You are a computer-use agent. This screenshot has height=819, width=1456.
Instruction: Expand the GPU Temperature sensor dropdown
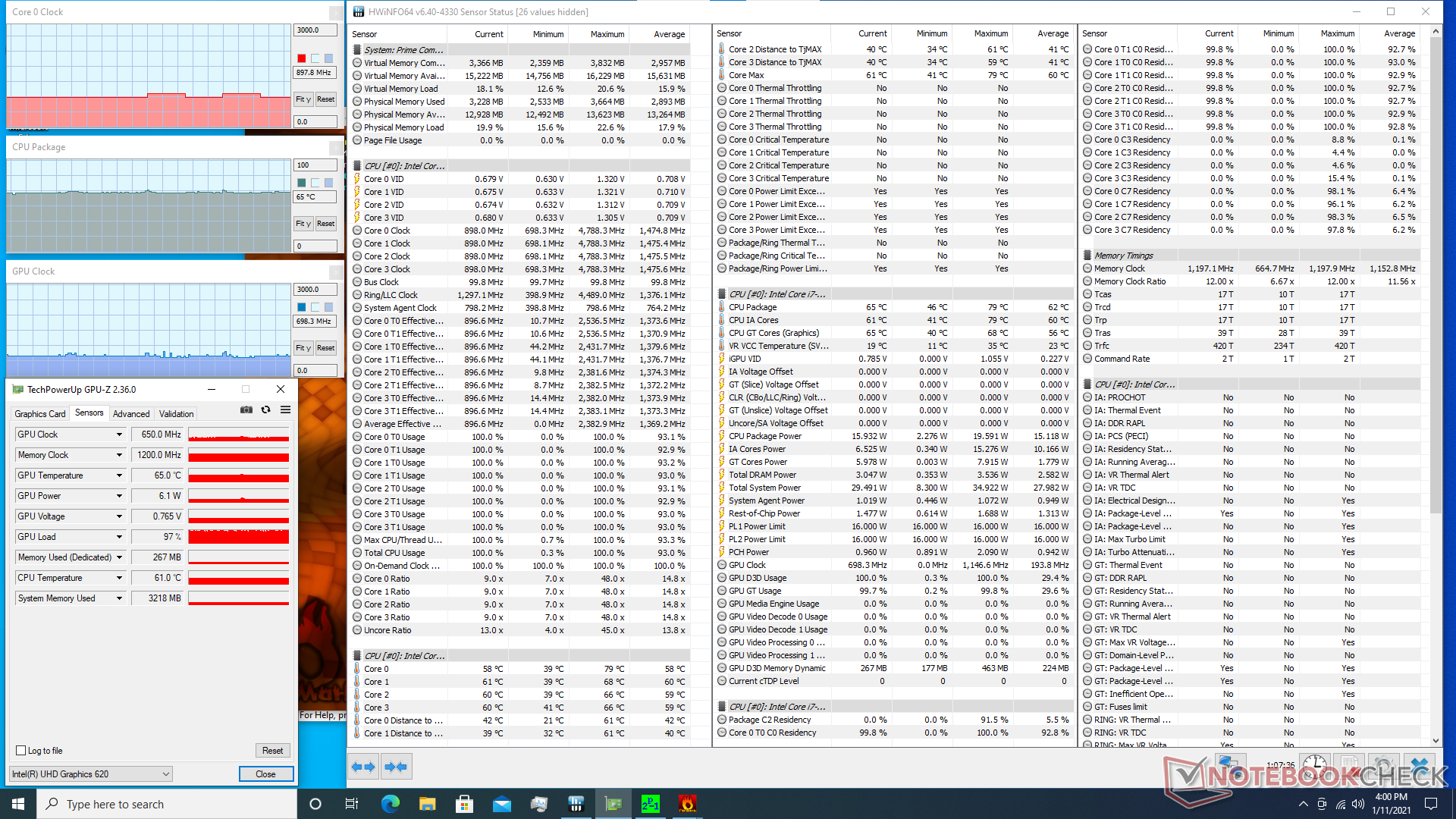[x=119, y=475]
